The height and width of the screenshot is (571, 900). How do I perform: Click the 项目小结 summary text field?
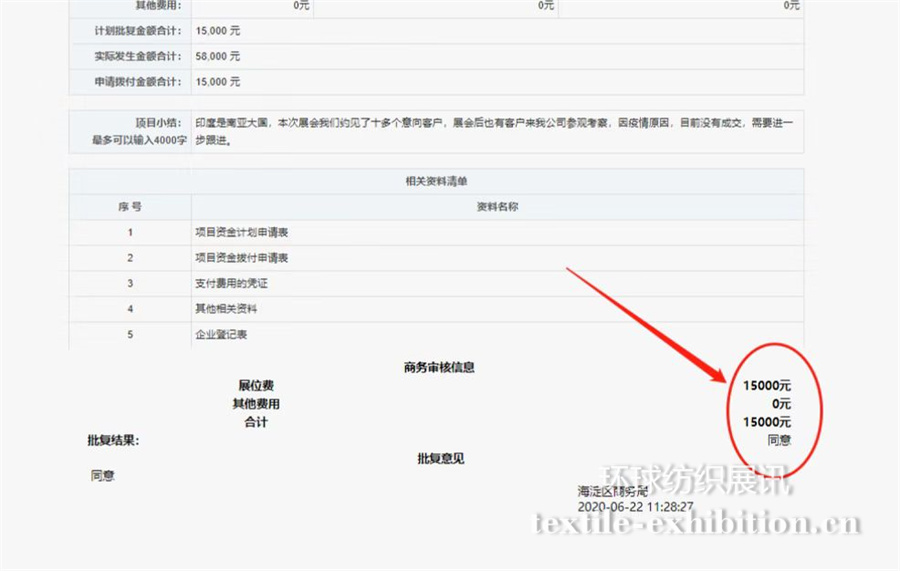496,131
